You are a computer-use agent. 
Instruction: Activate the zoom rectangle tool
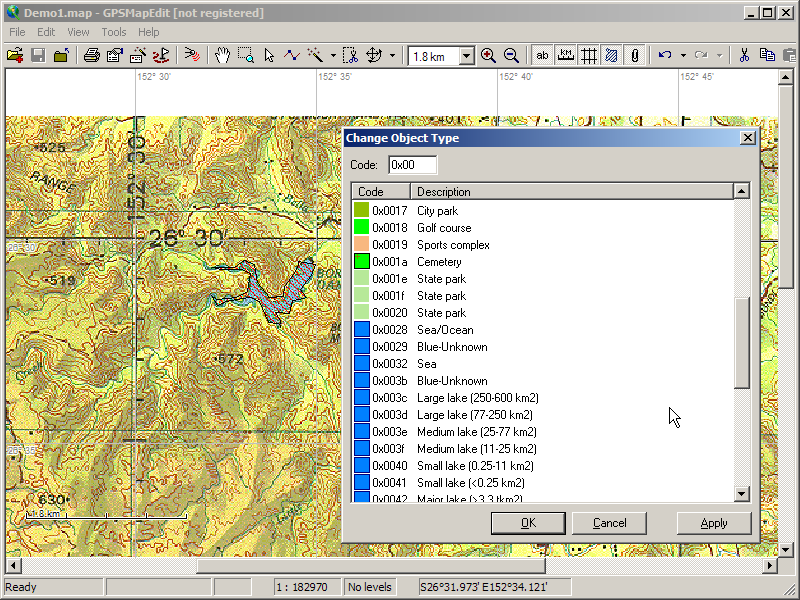245,56
